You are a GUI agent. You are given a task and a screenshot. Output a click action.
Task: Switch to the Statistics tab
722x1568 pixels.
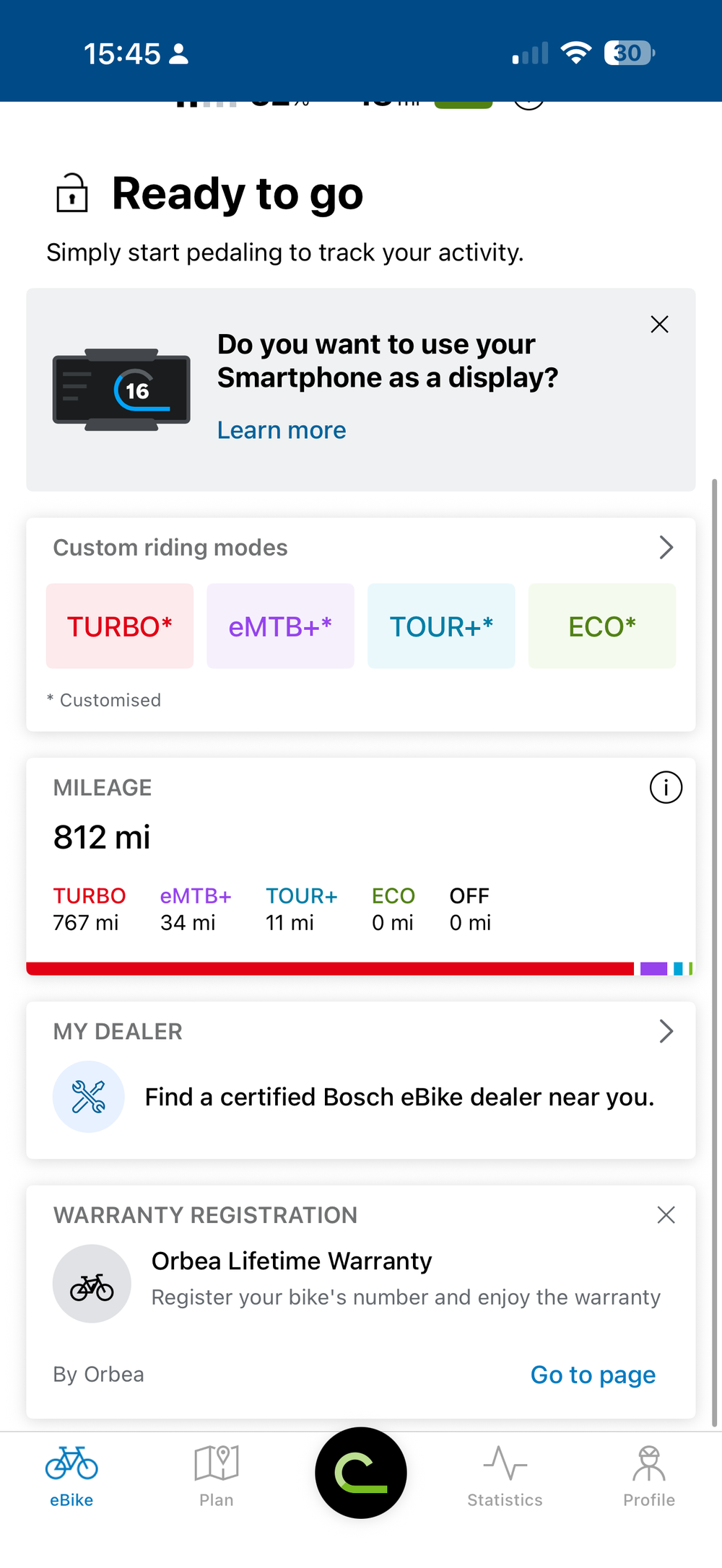pyautogui.click(x=505, y=1476)
